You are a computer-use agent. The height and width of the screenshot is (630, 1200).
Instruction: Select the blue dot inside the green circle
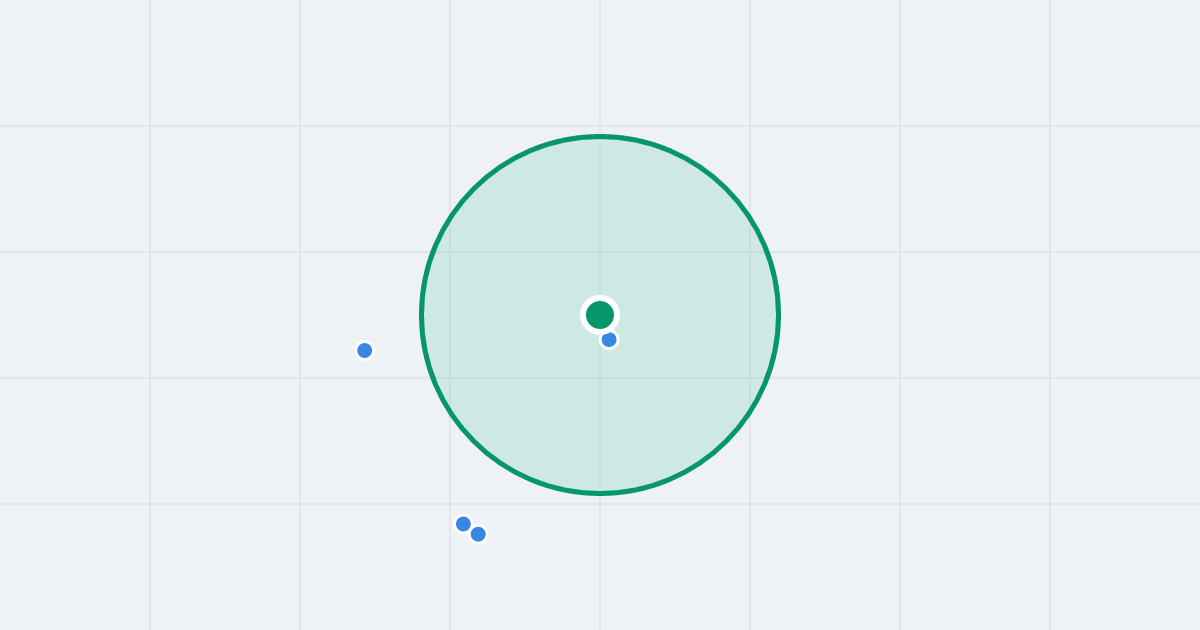pyautogui.click(x=609, y=340)
